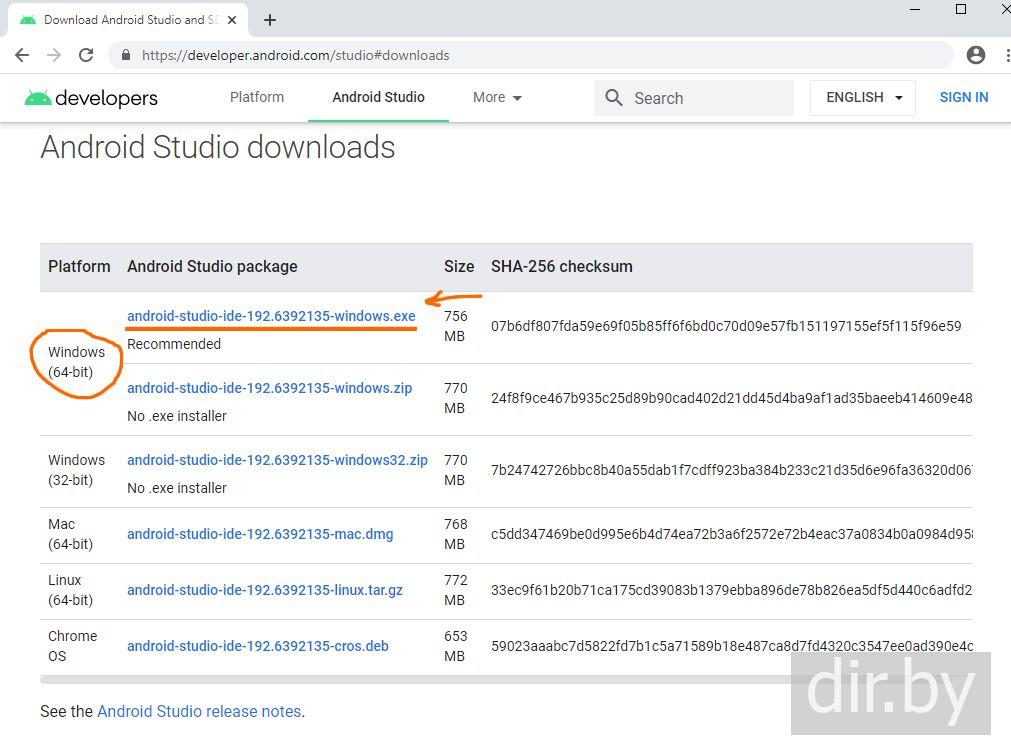Open Android Studio release notes link
The width and height of the screenshot is (1011, 749).
tap(199, 712)
